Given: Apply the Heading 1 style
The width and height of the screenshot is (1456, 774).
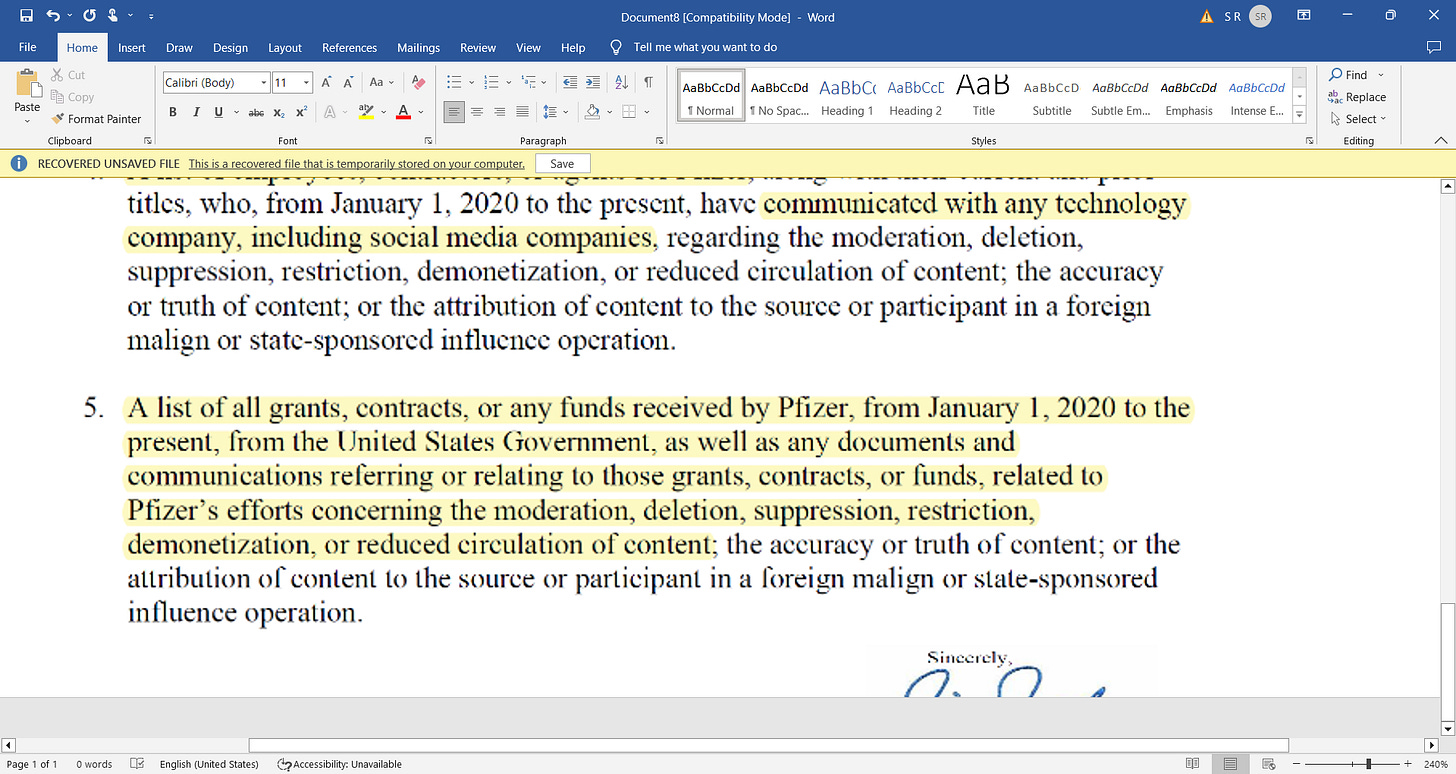Looking at the screenshot, I should coord(847,97).
